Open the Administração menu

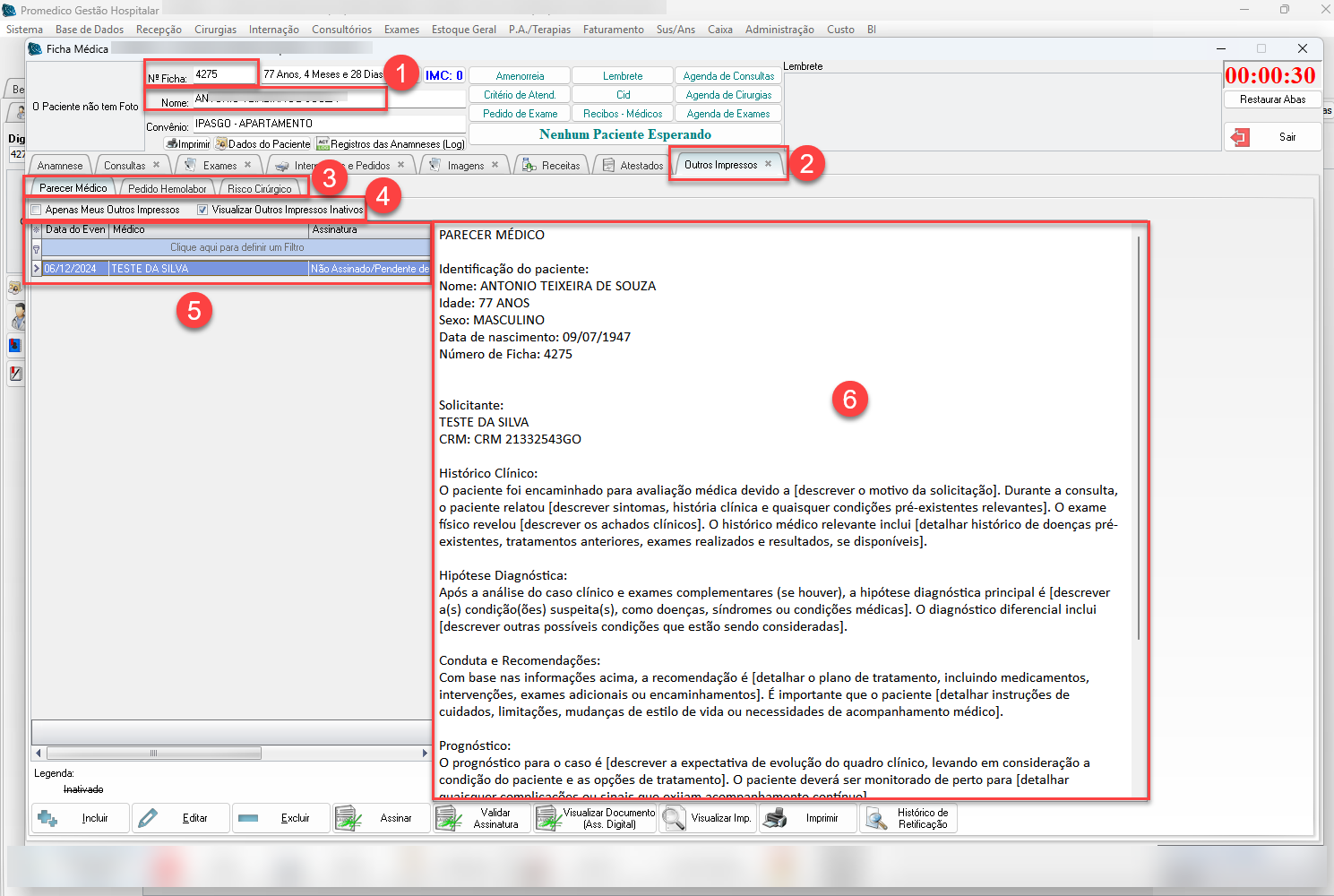pos(779,30)
